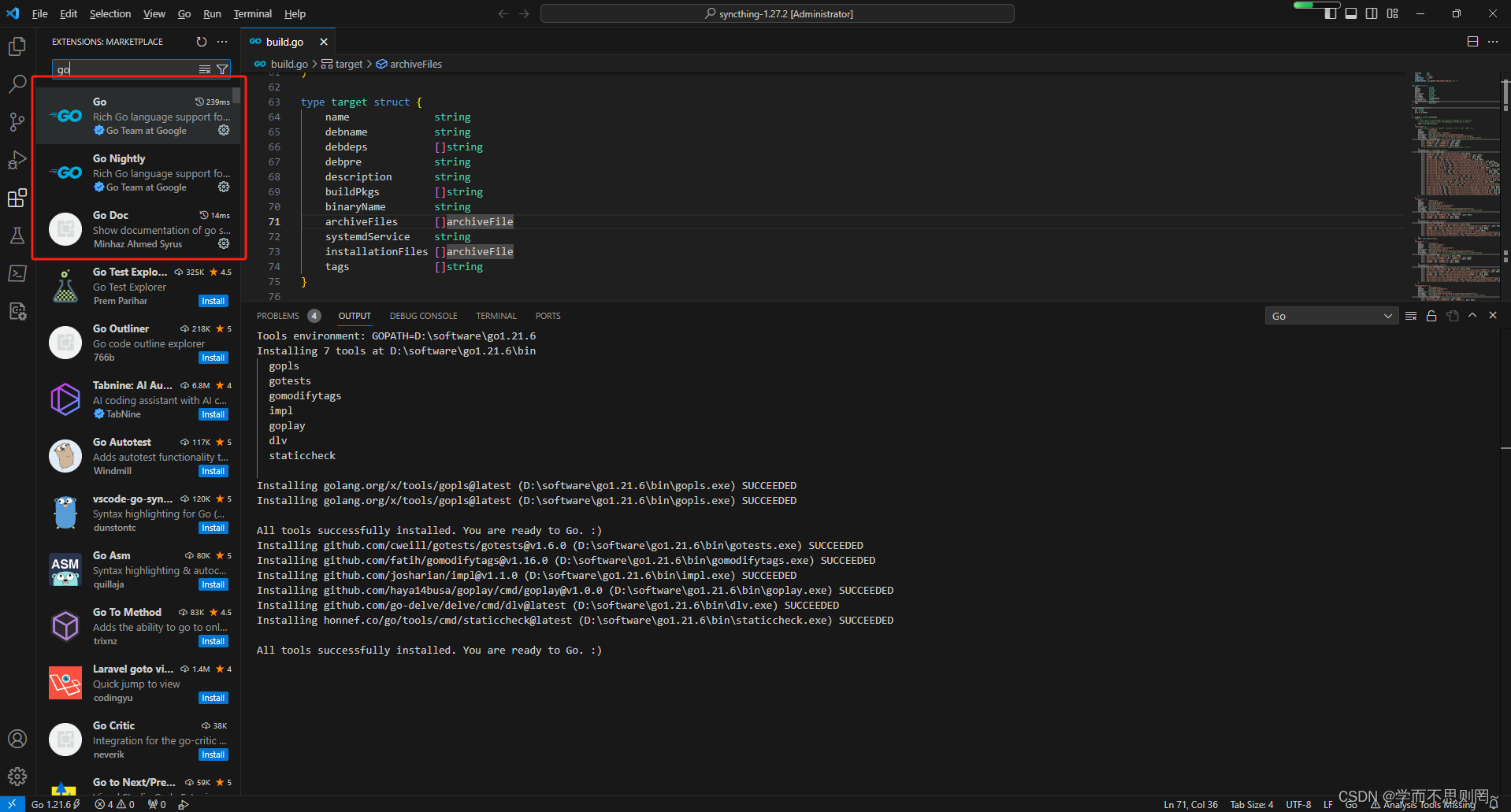Split the editor into two panes
This screenshot has width=1511, height=812.
coord(1472,41)
